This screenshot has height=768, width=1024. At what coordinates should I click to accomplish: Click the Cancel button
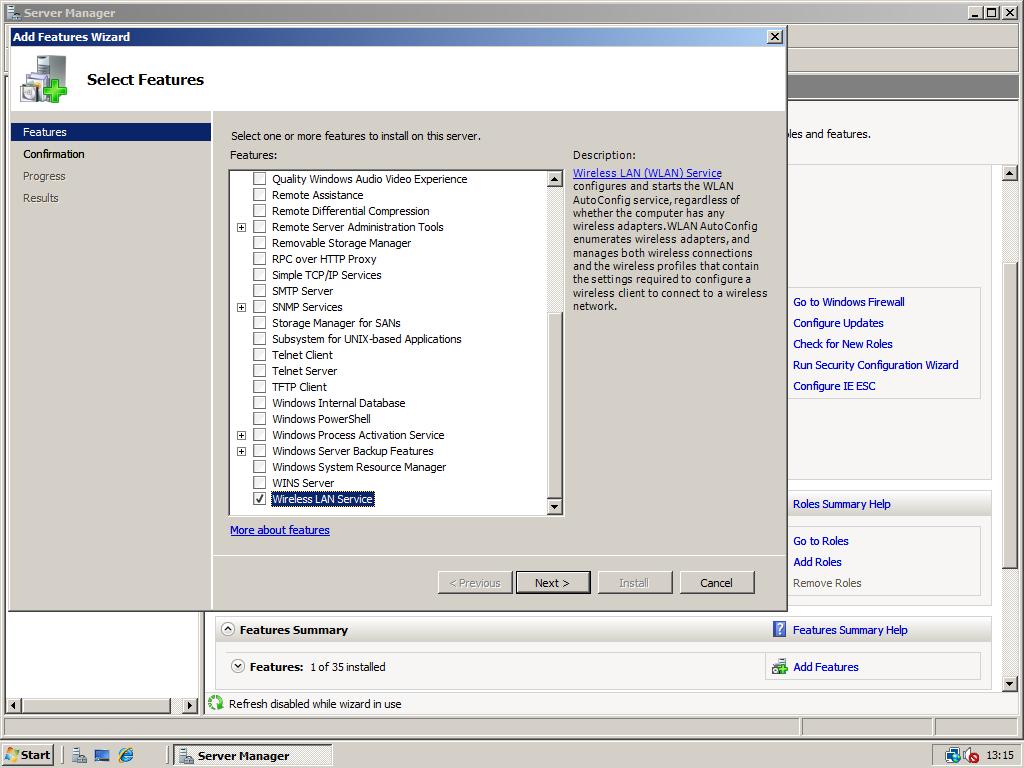tap(716, 583)
